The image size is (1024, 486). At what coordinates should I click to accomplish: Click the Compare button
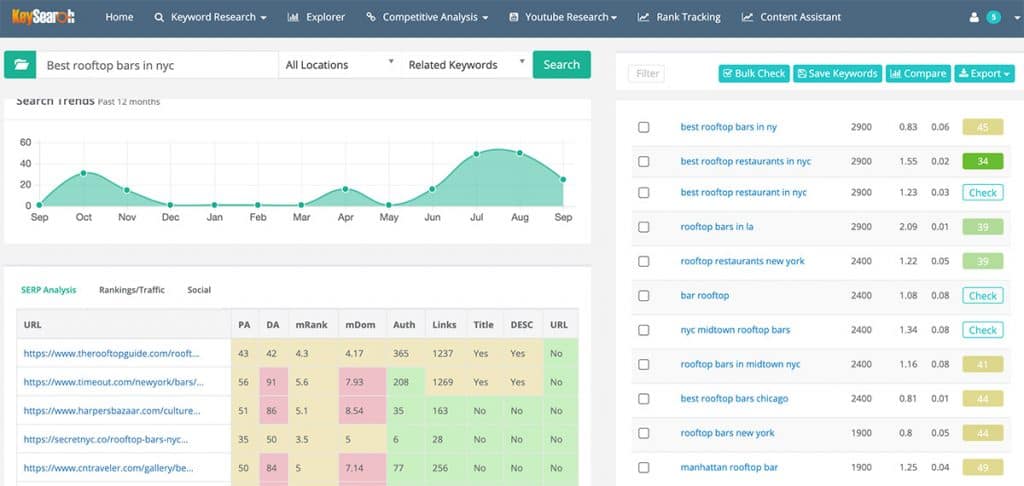pyautogui.click(x=918, y=74)
